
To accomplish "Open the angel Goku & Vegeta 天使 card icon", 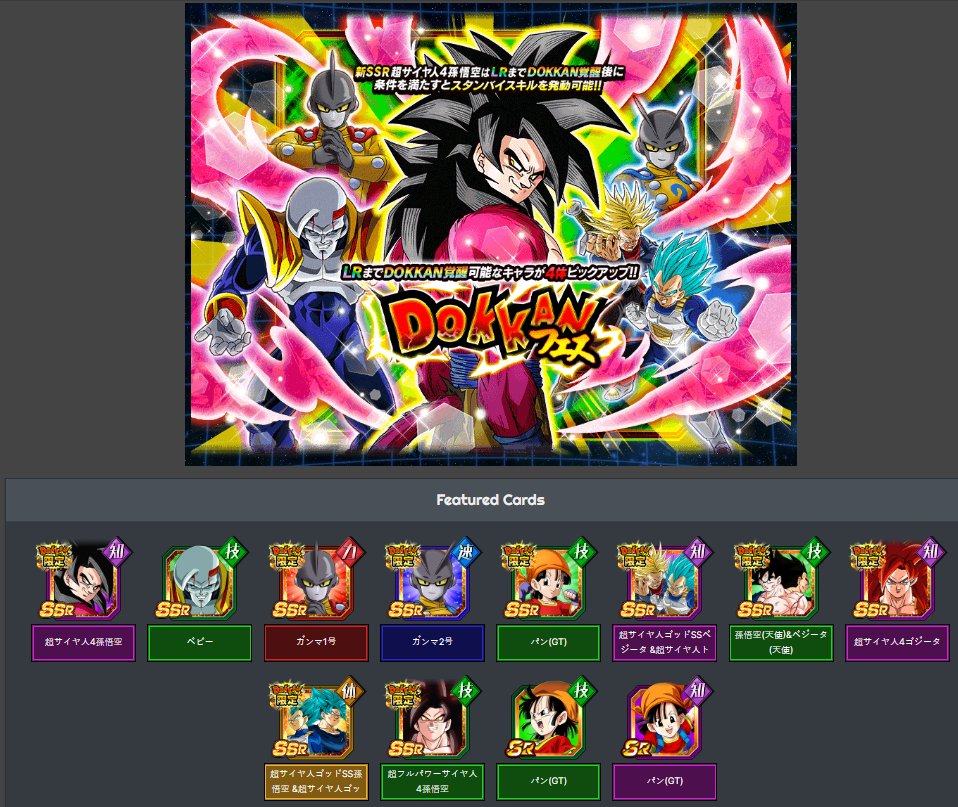I will (x=781, y=580).
